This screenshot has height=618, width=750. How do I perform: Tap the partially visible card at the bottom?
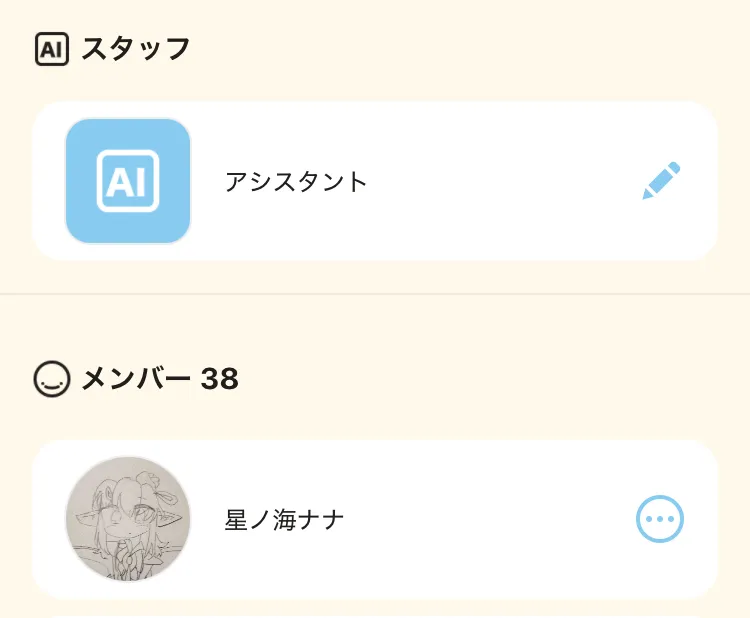[x=375, y=617]
